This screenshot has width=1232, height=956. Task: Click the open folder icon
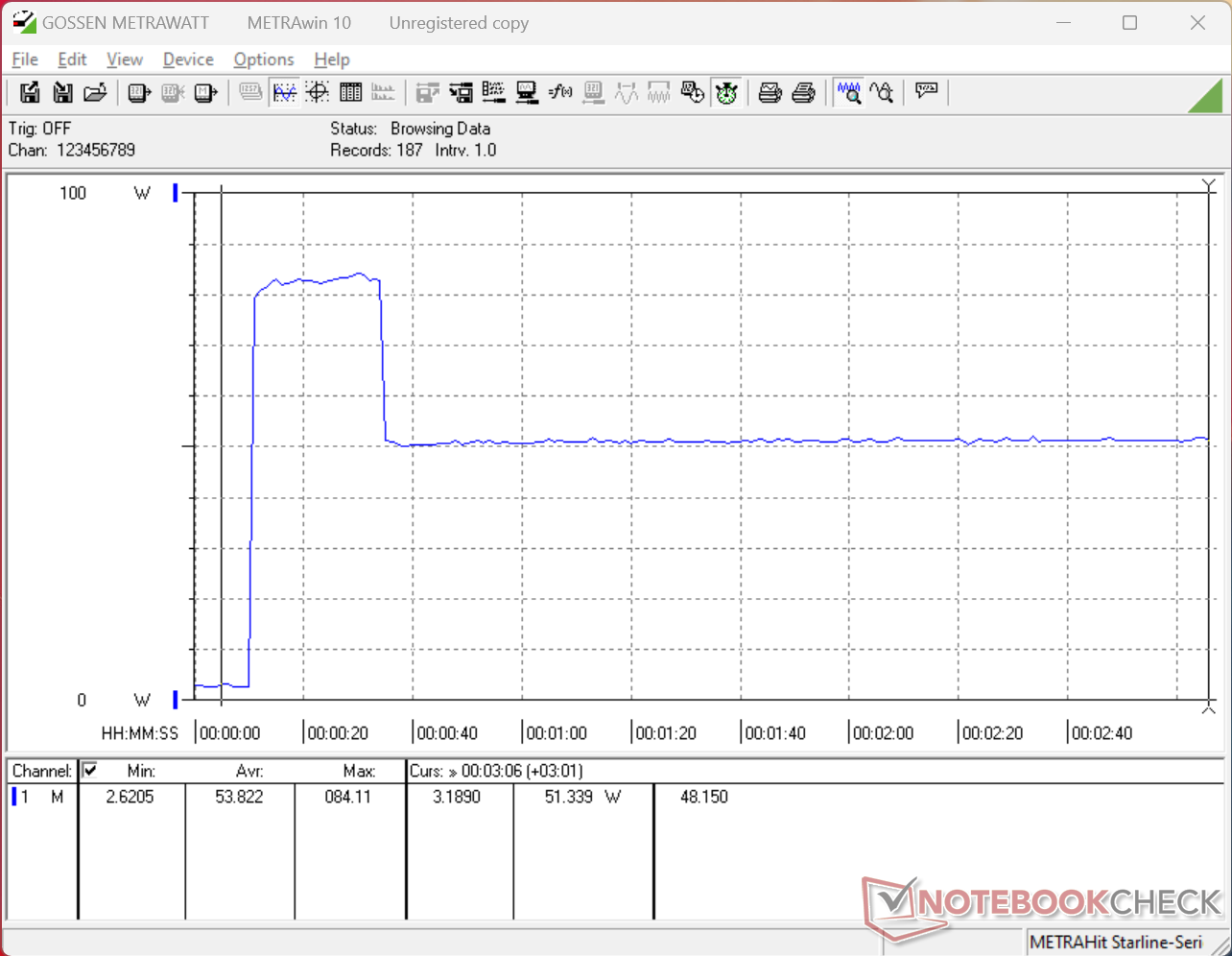click(95, 92)
